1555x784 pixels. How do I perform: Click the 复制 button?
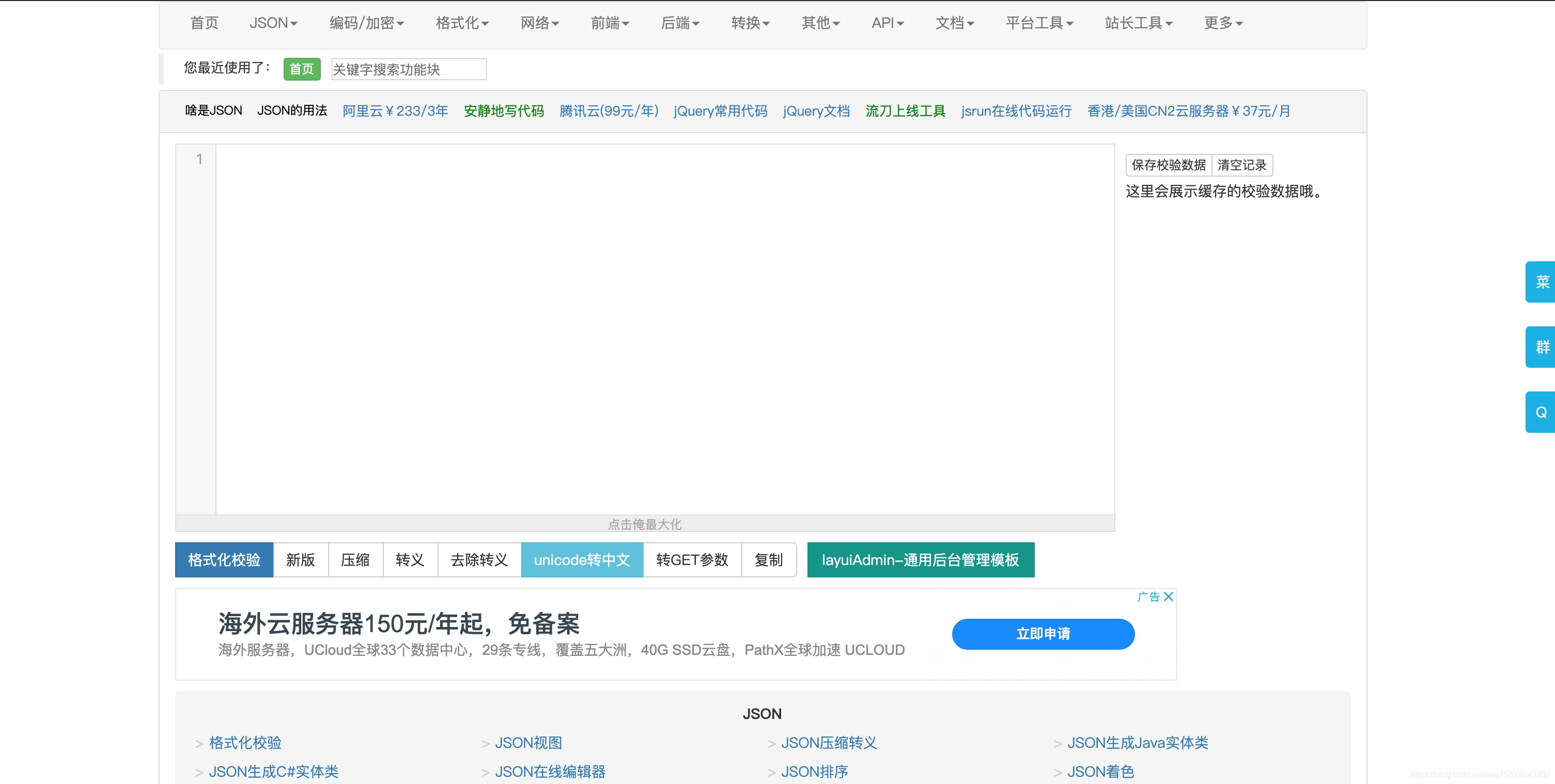point(769,559)
